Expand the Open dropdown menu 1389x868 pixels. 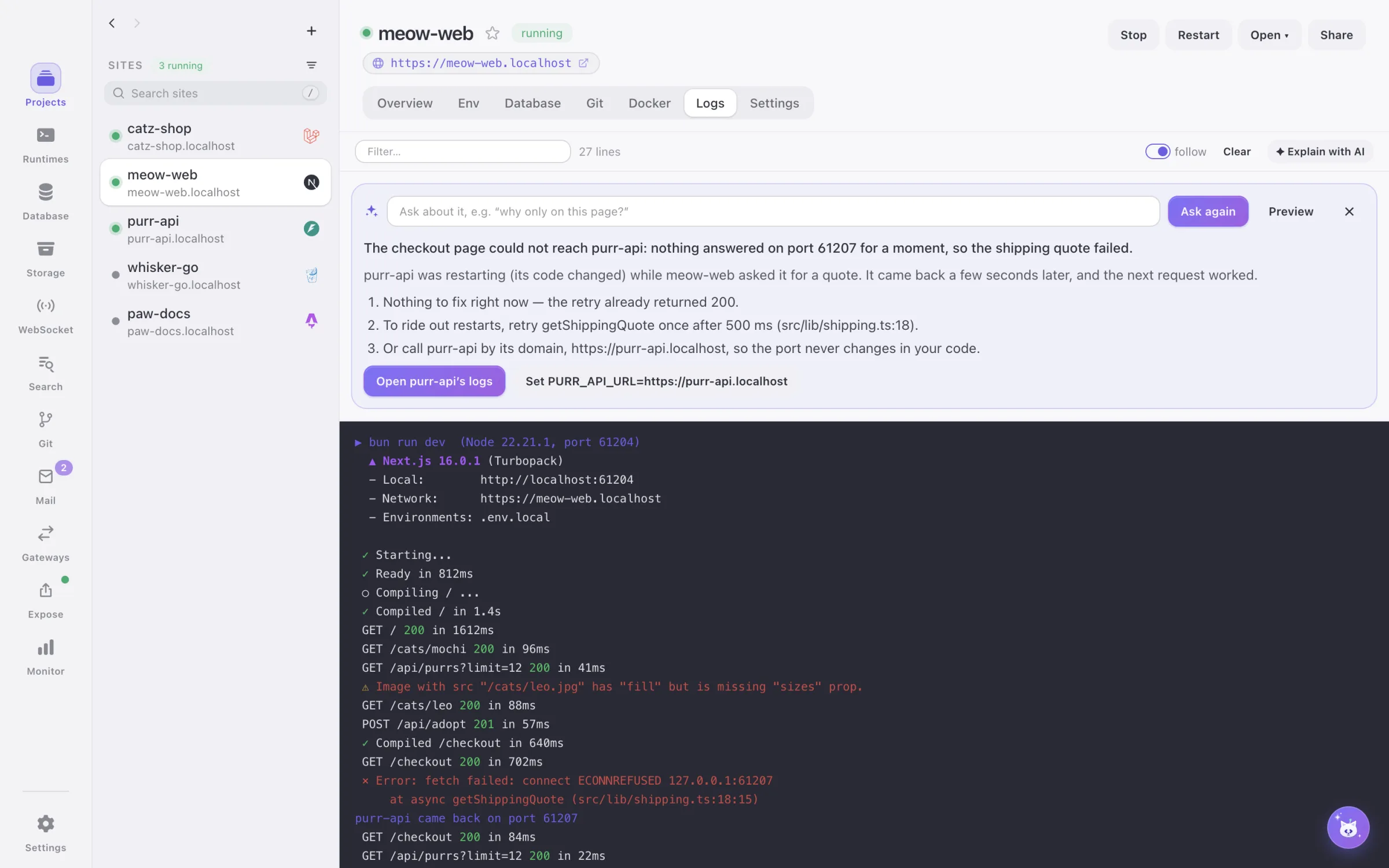pos(1269,35)
